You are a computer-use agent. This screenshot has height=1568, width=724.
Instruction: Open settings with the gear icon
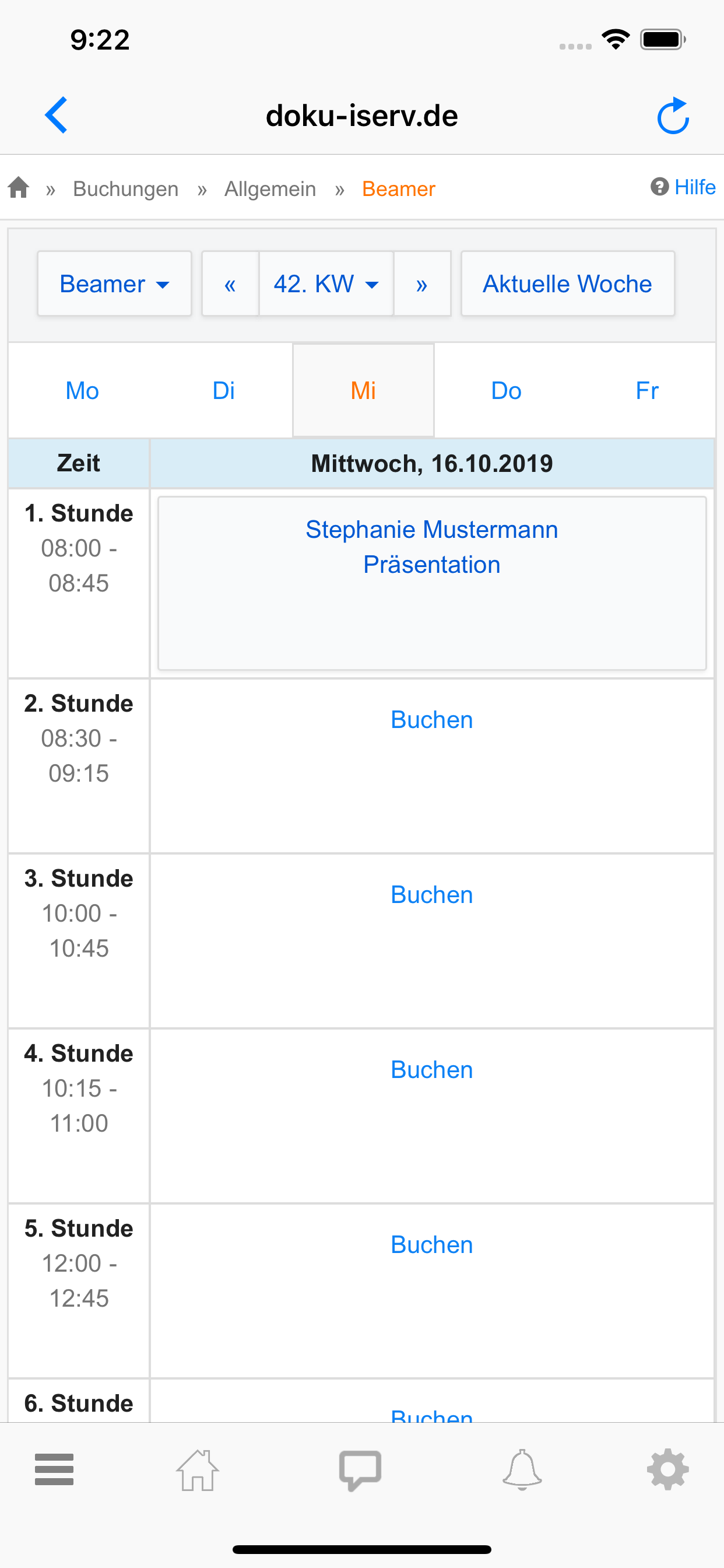click(667, 1469)
